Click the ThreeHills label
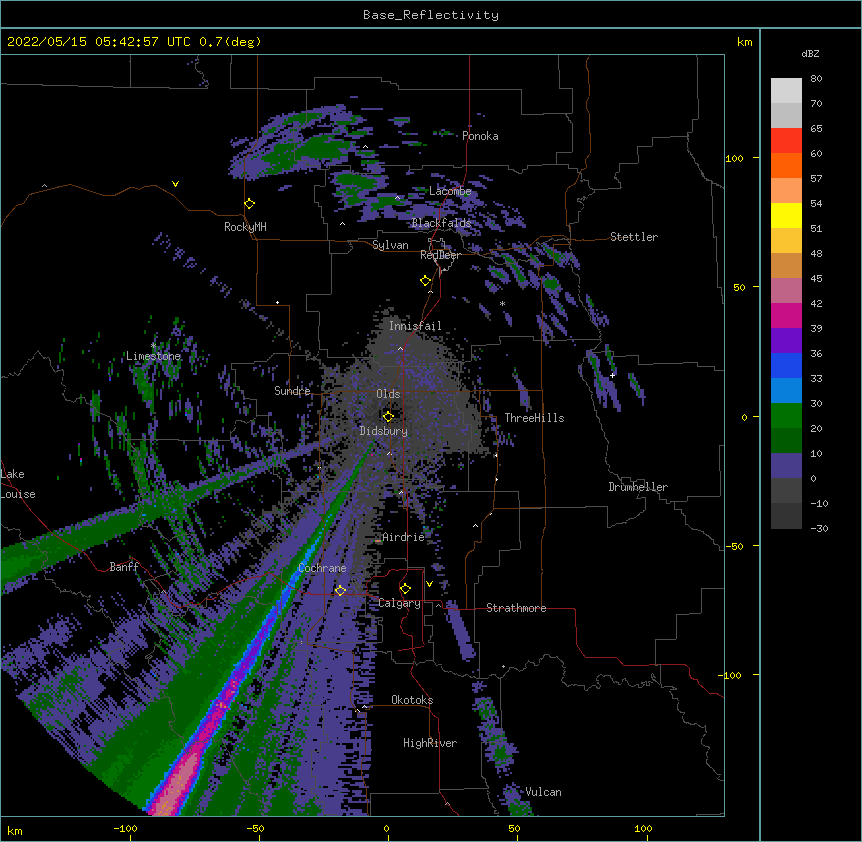 (534, 418)
